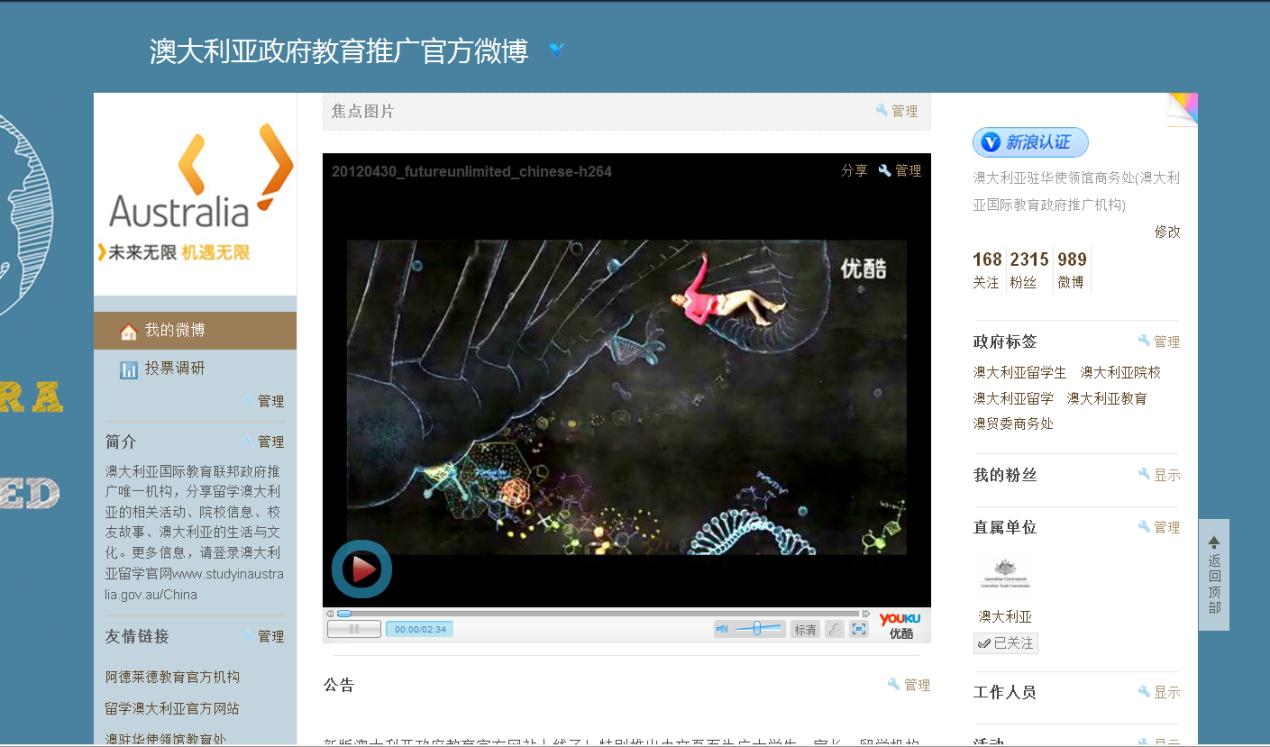Click 分享 on the video header
This screenshot has height=747, width=1270.
854,171
